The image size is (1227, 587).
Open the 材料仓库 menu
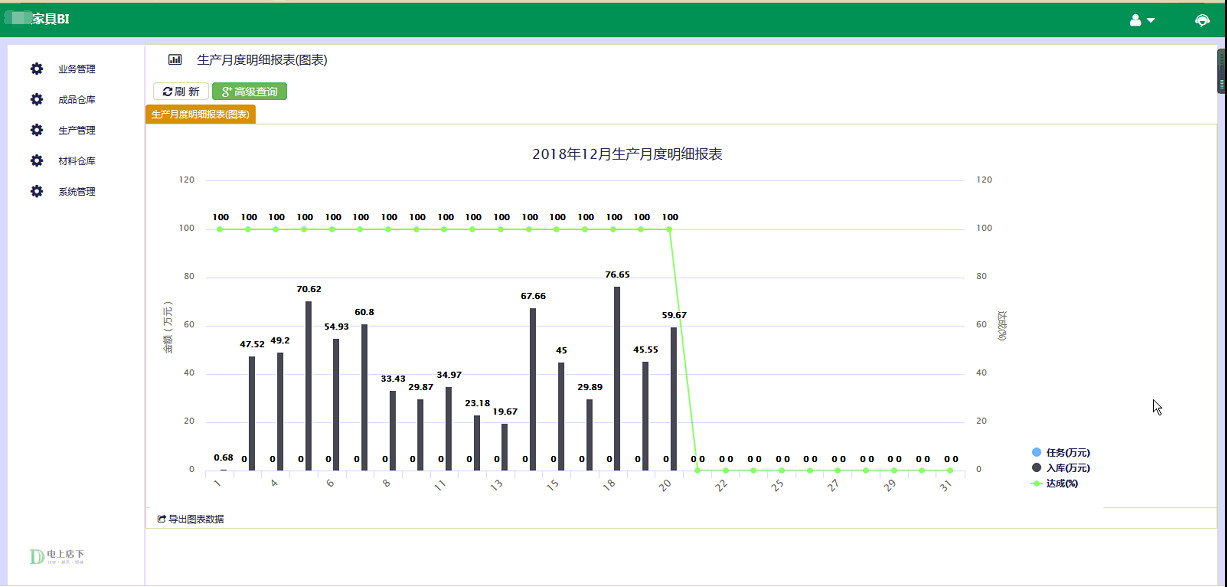[77, 160]
